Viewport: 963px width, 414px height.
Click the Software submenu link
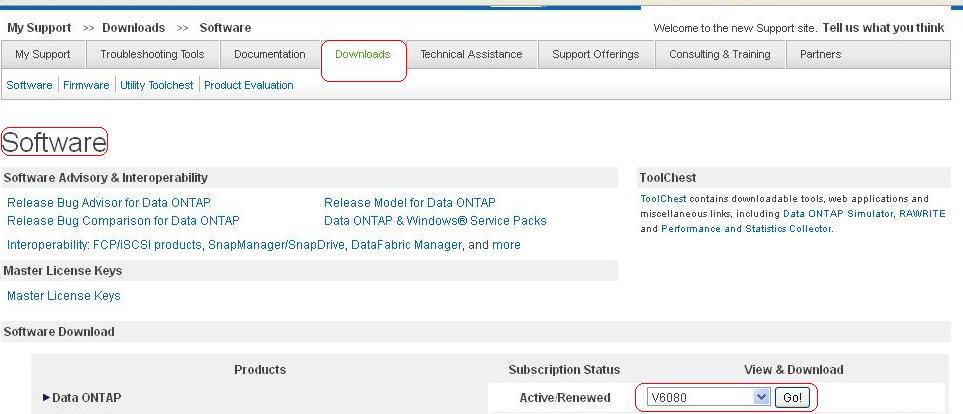[29, 85]
